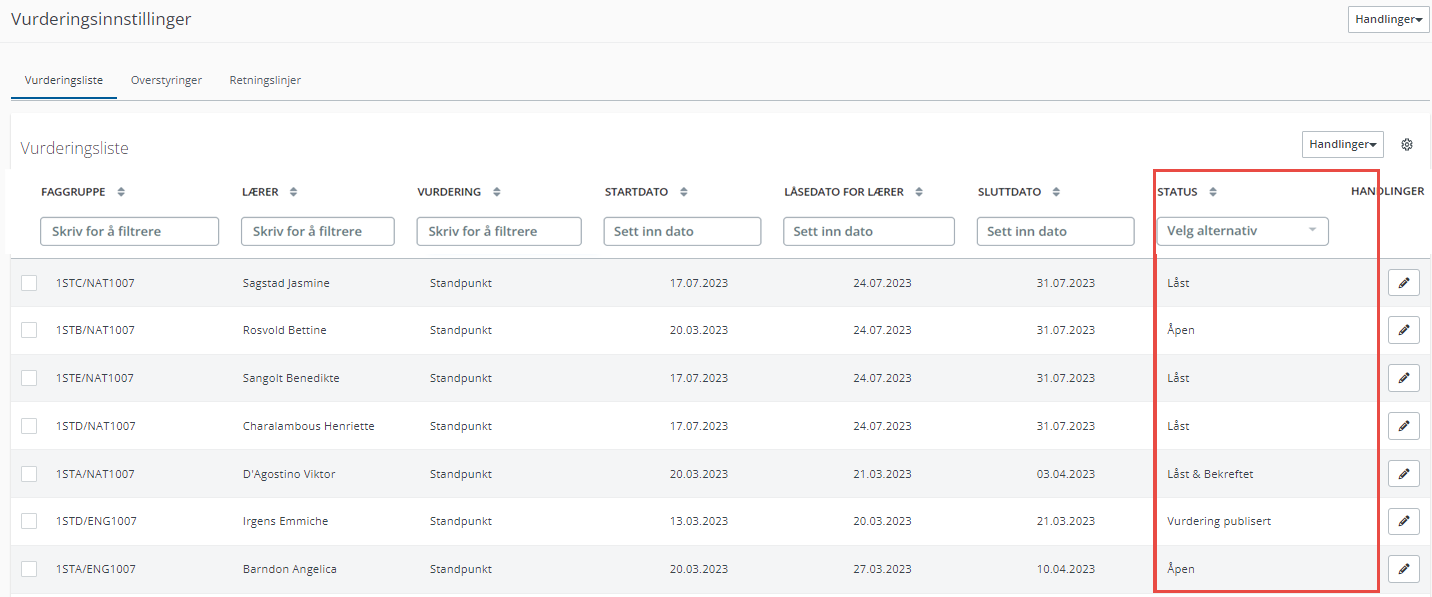
Task: Sort by Sluttdato column arrows
Action: (1057, 192)
